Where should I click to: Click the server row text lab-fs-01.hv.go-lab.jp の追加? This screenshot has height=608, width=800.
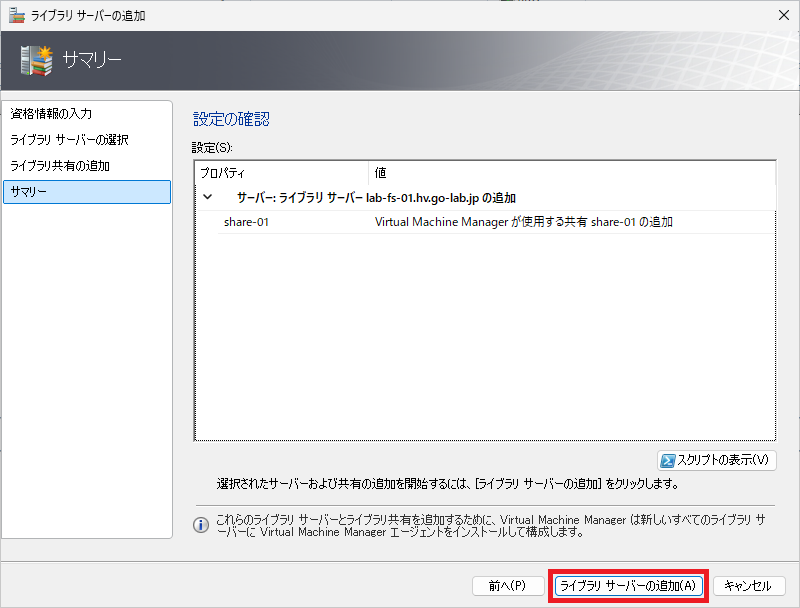tap(441, 198)
